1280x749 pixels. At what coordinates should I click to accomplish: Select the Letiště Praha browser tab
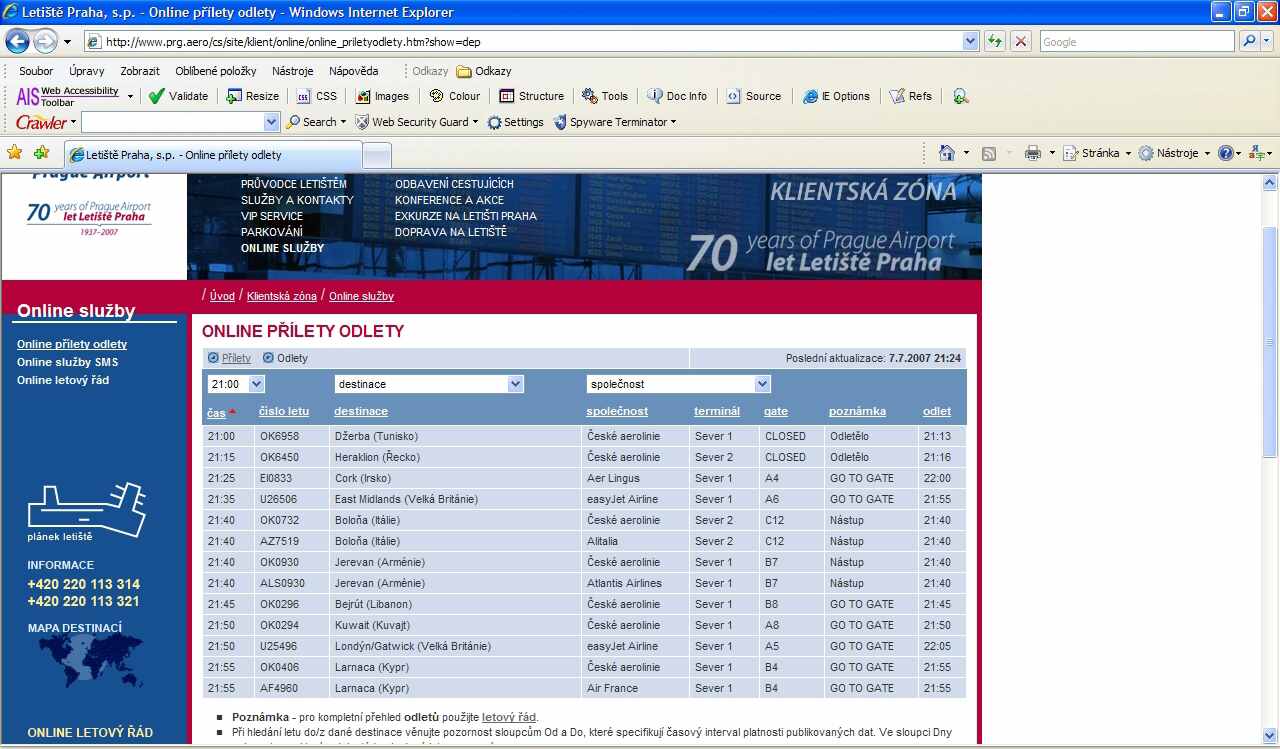pyautogui.click(x=213, y=155)
